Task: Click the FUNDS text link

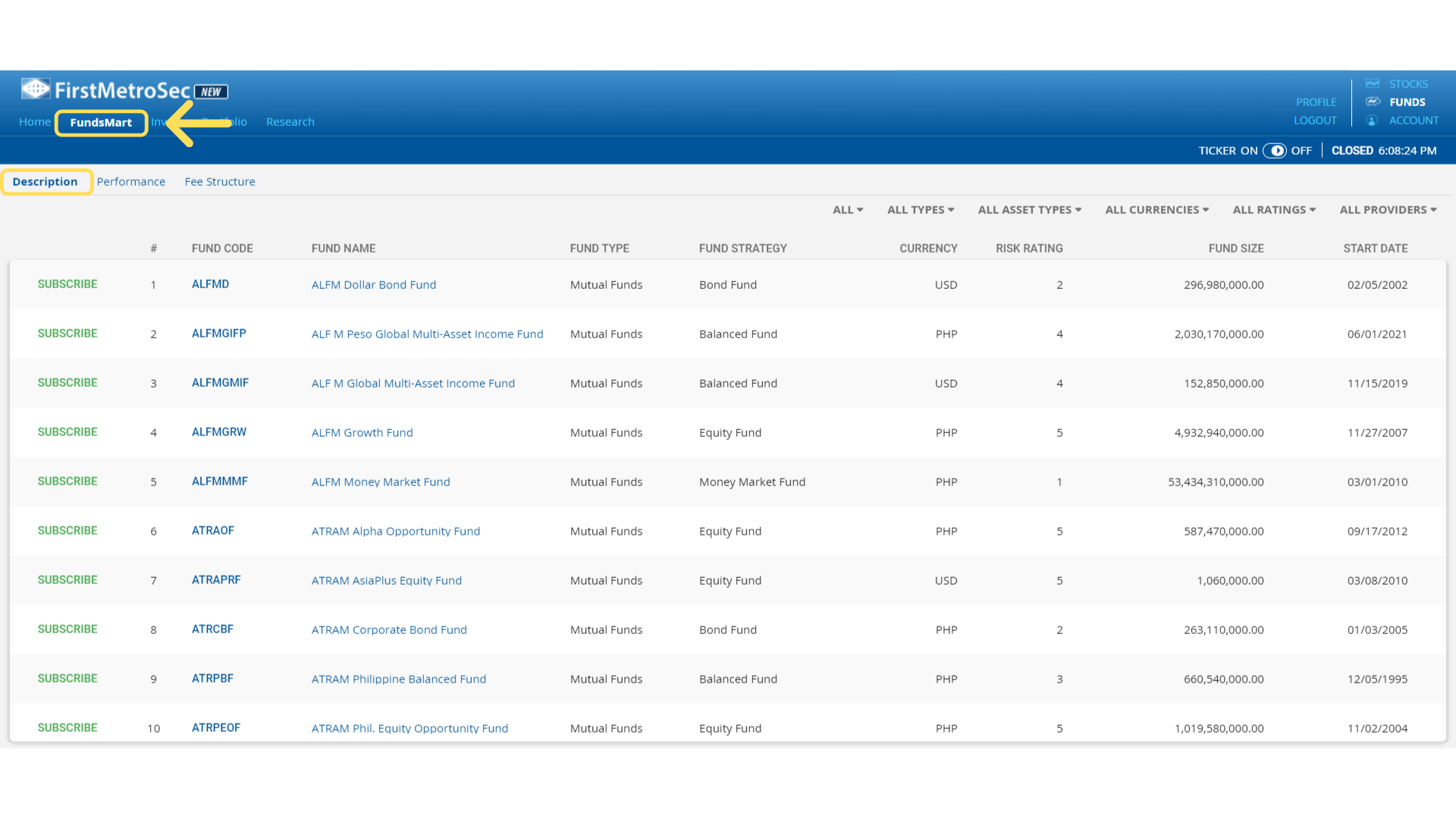Action: pos(1407,102)
